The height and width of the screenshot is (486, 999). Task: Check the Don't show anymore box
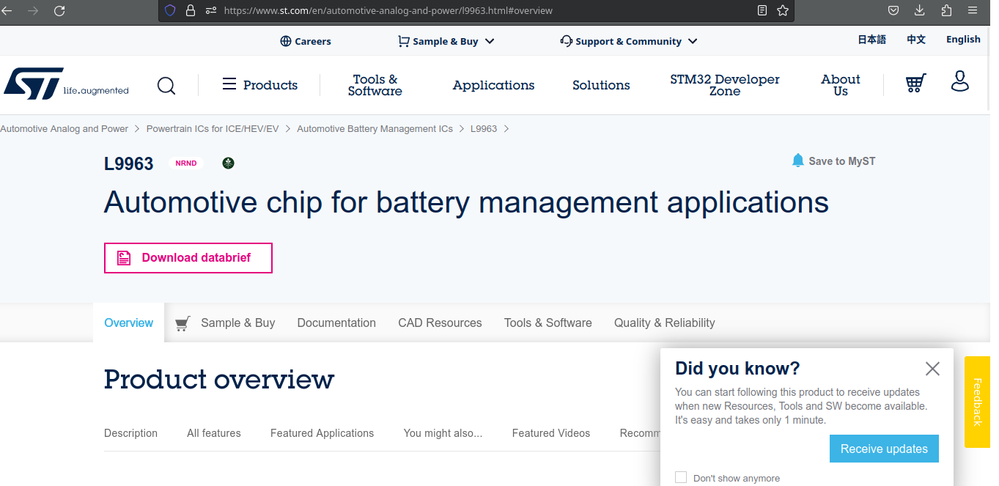coord(681,478)
